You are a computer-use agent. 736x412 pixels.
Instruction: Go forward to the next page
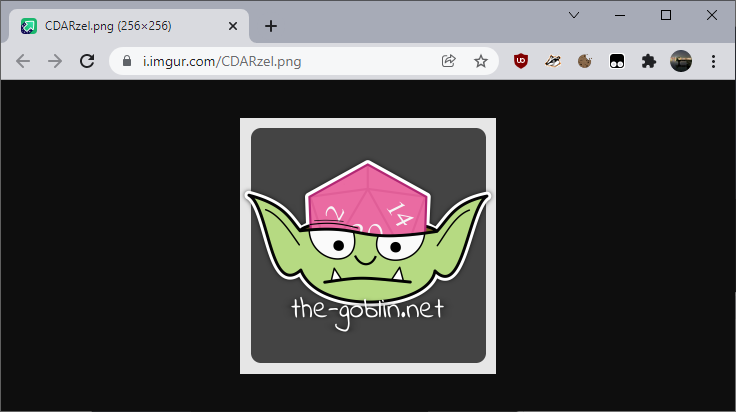pyautogui.click(x=55, y=61)
